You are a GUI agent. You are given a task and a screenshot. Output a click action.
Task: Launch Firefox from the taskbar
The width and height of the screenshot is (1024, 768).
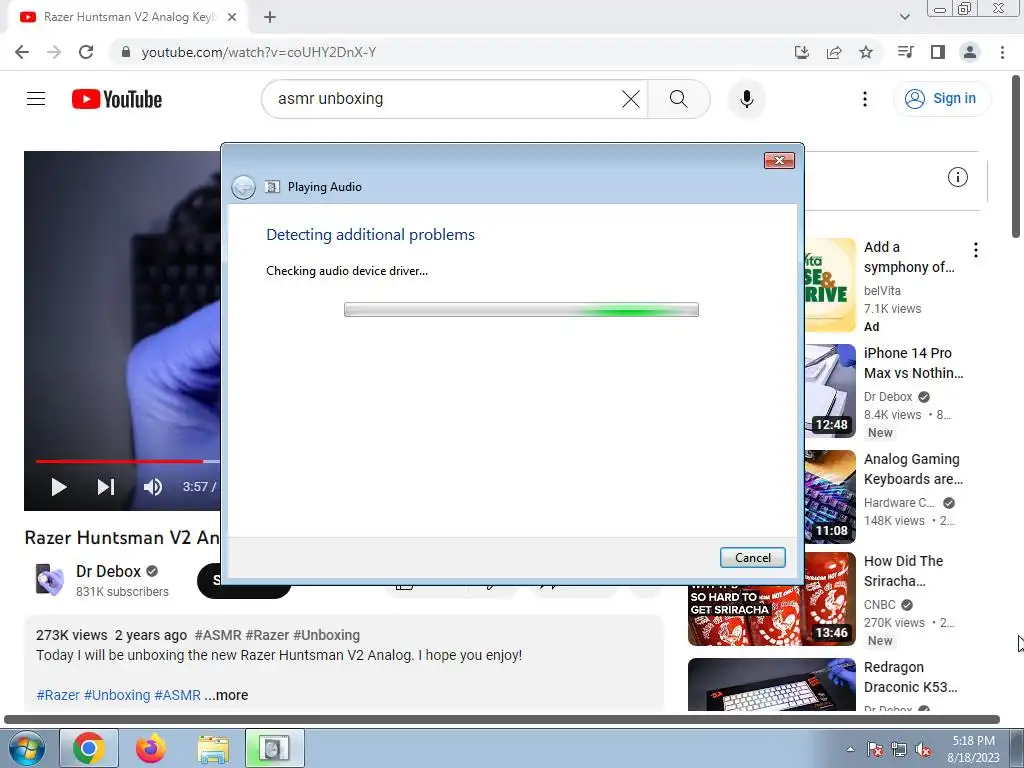click(151, 748)
